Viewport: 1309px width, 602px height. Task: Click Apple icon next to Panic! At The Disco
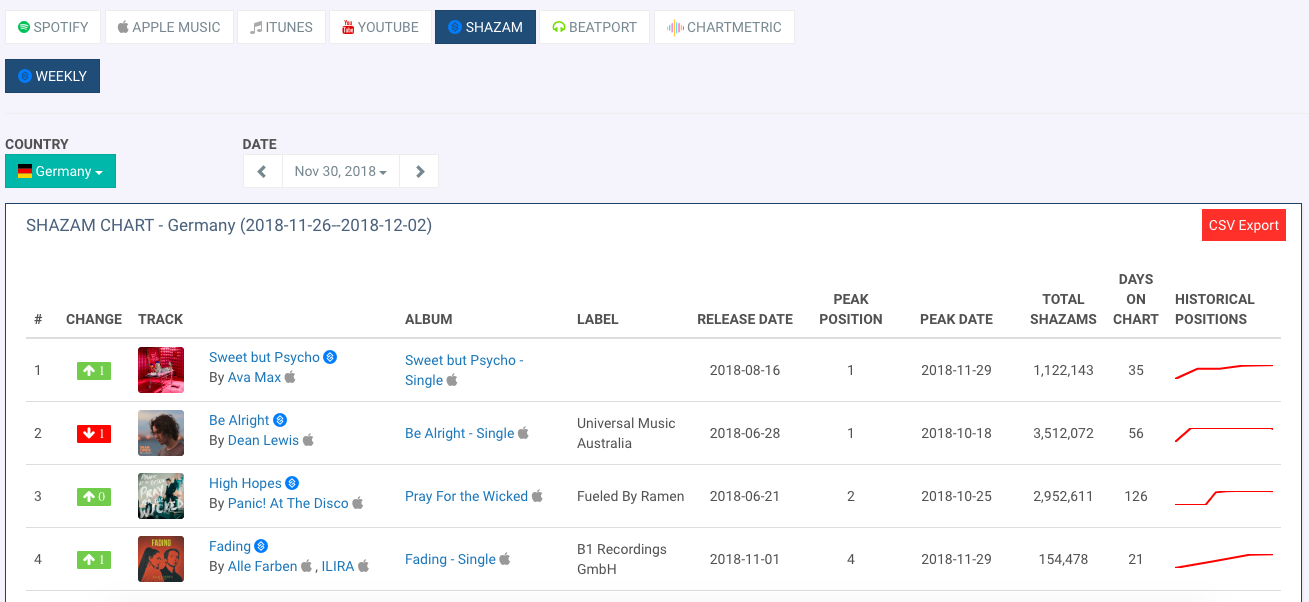[357, 503]
